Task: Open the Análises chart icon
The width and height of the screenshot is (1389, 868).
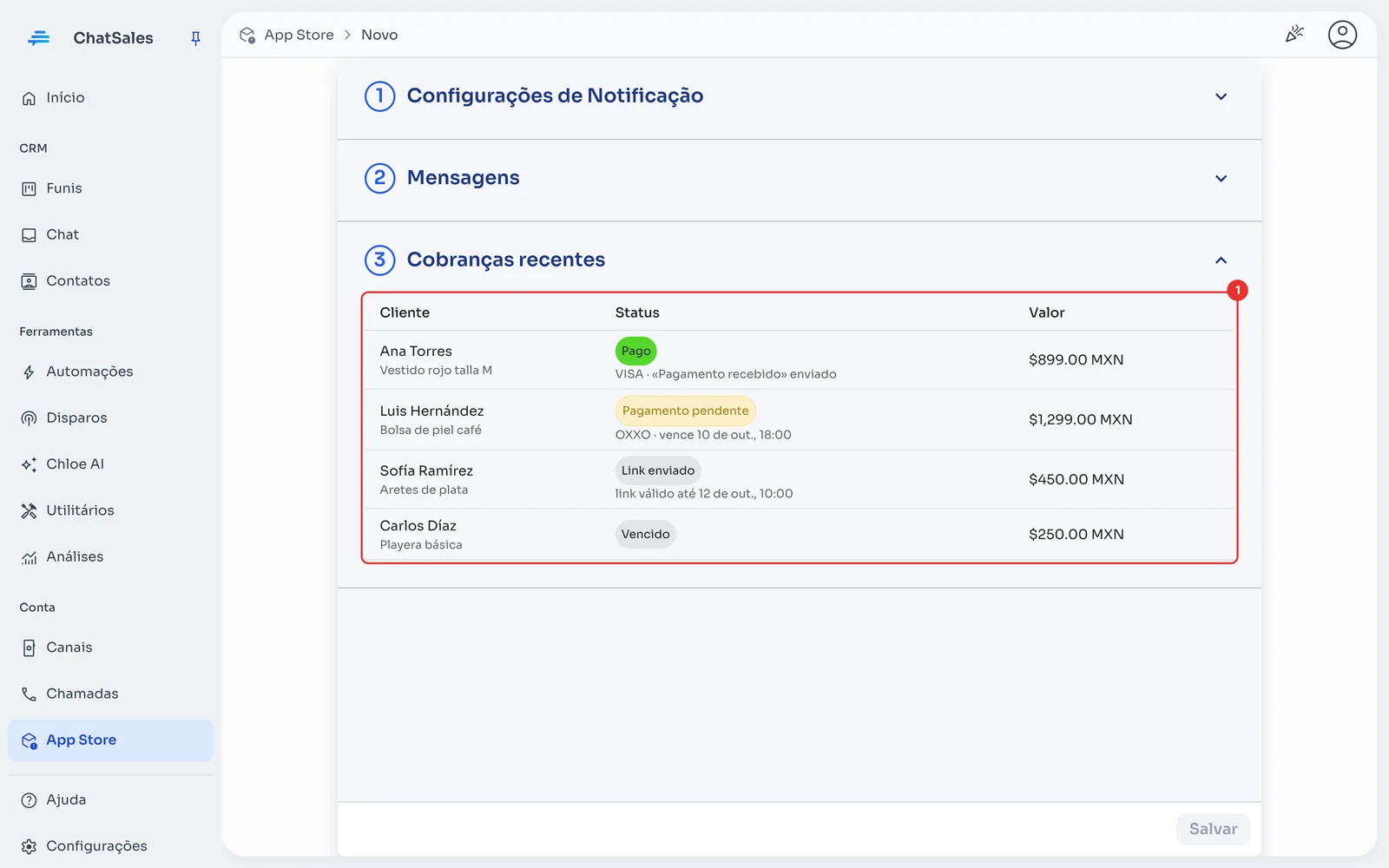Action: click(29, 557)
